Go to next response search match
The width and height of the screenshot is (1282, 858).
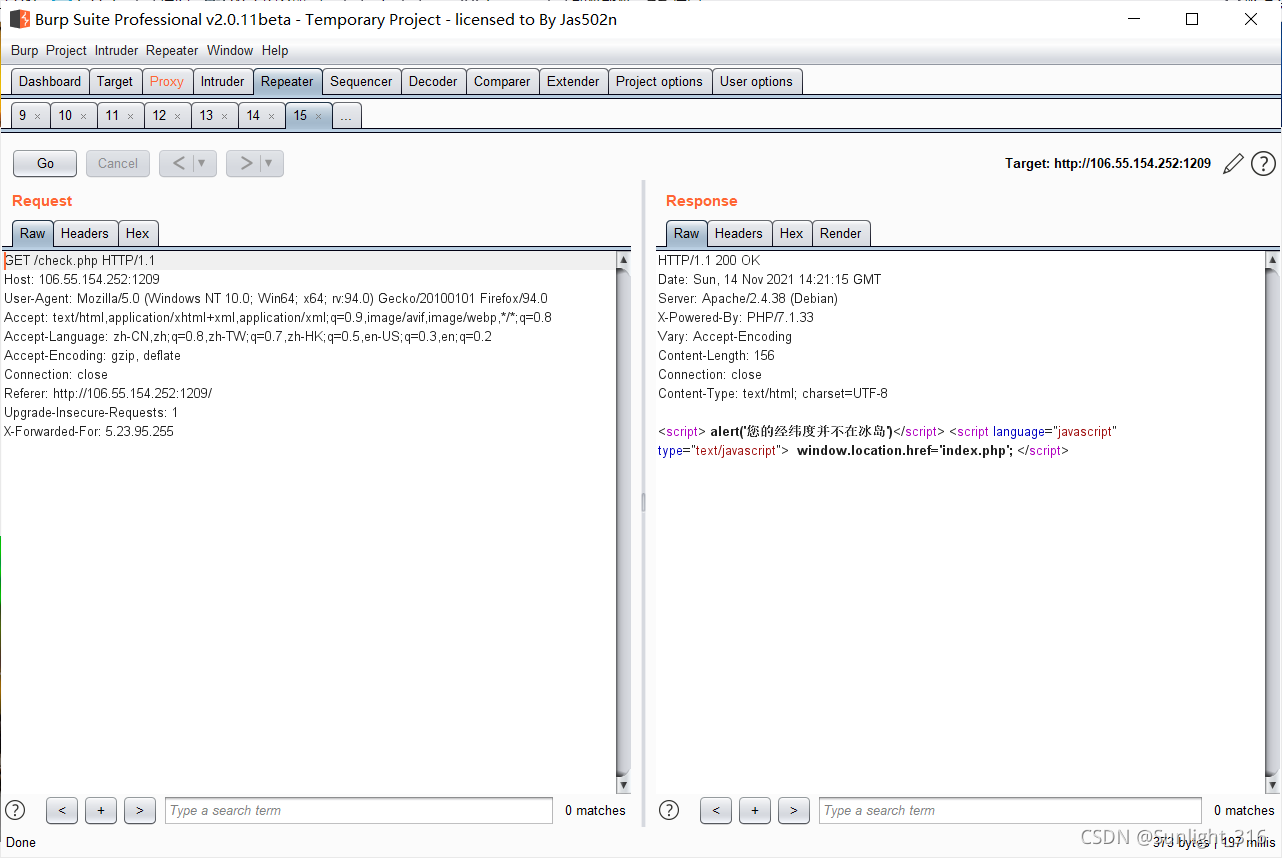pyautogui.click(x=794, y=810)
